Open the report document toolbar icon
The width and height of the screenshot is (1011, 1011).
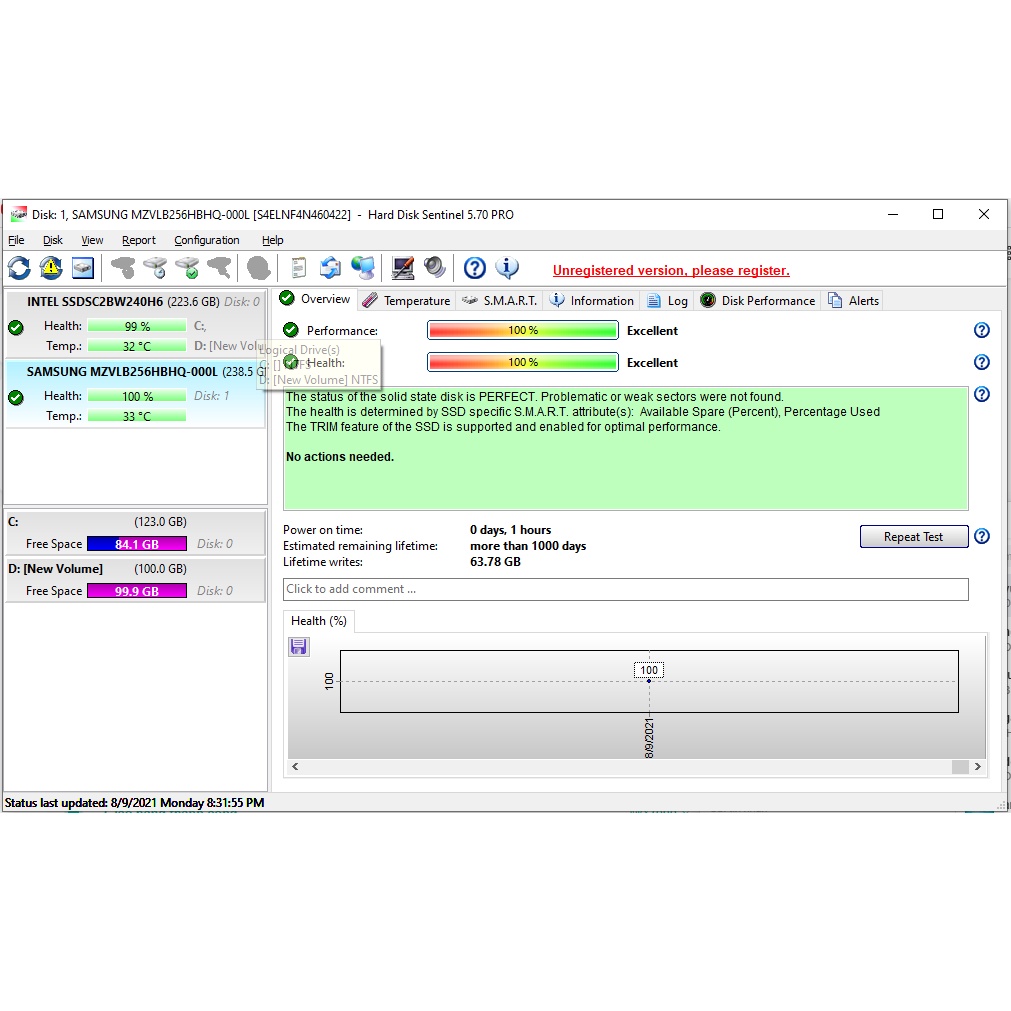pyautogui.click(x=298, y=268)
